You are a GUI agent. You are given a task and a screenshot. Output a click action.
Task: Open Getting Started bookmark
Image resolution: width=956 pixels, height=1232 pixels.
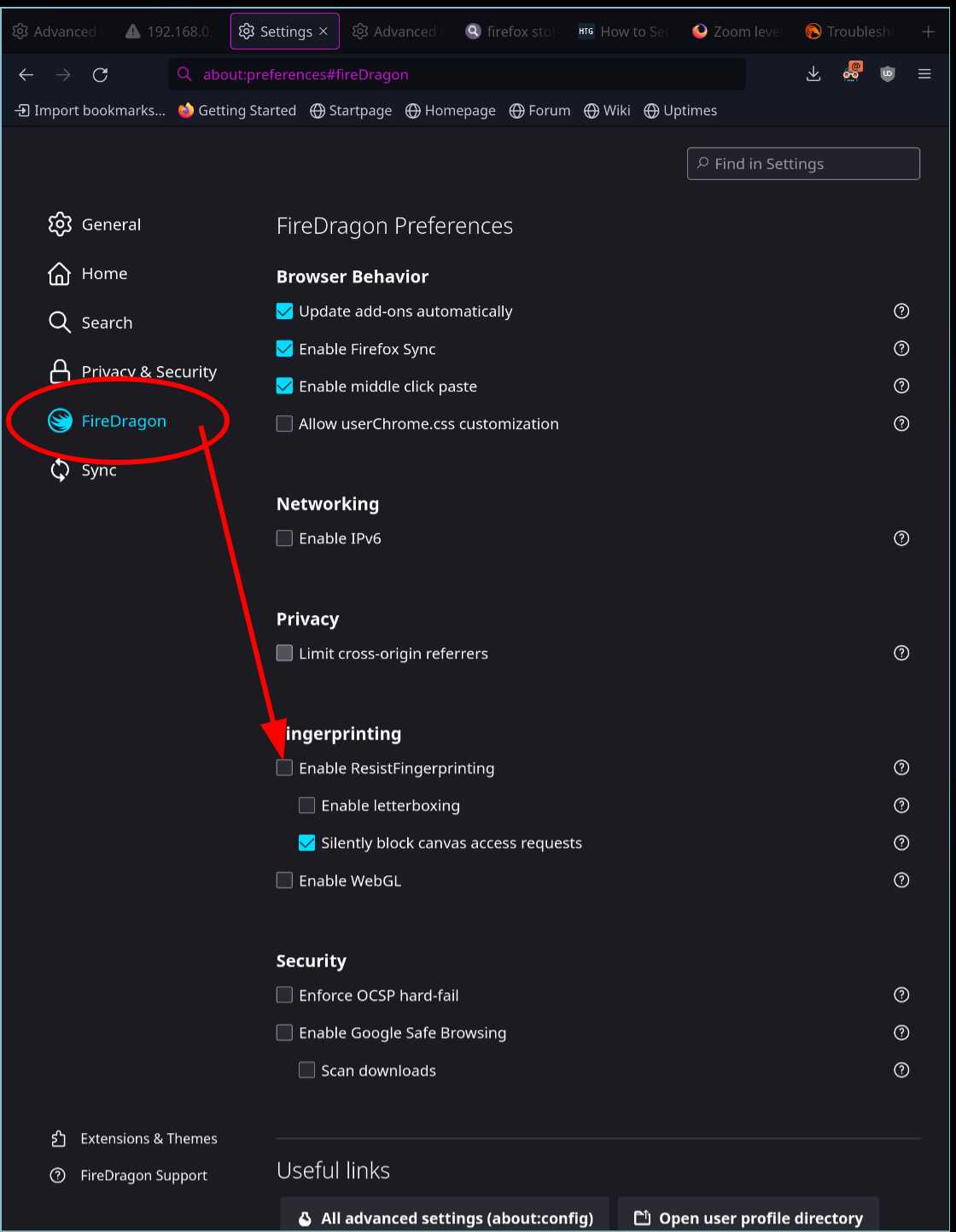point(237,111)
